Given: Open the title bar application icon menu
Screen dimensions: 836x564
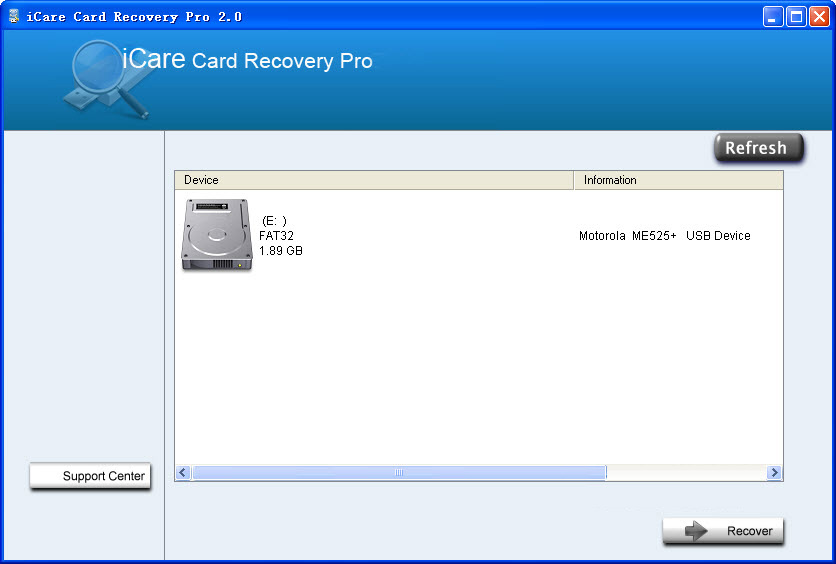Looking at the screenshot, I should pyautogui.click(x=14, y=16).
